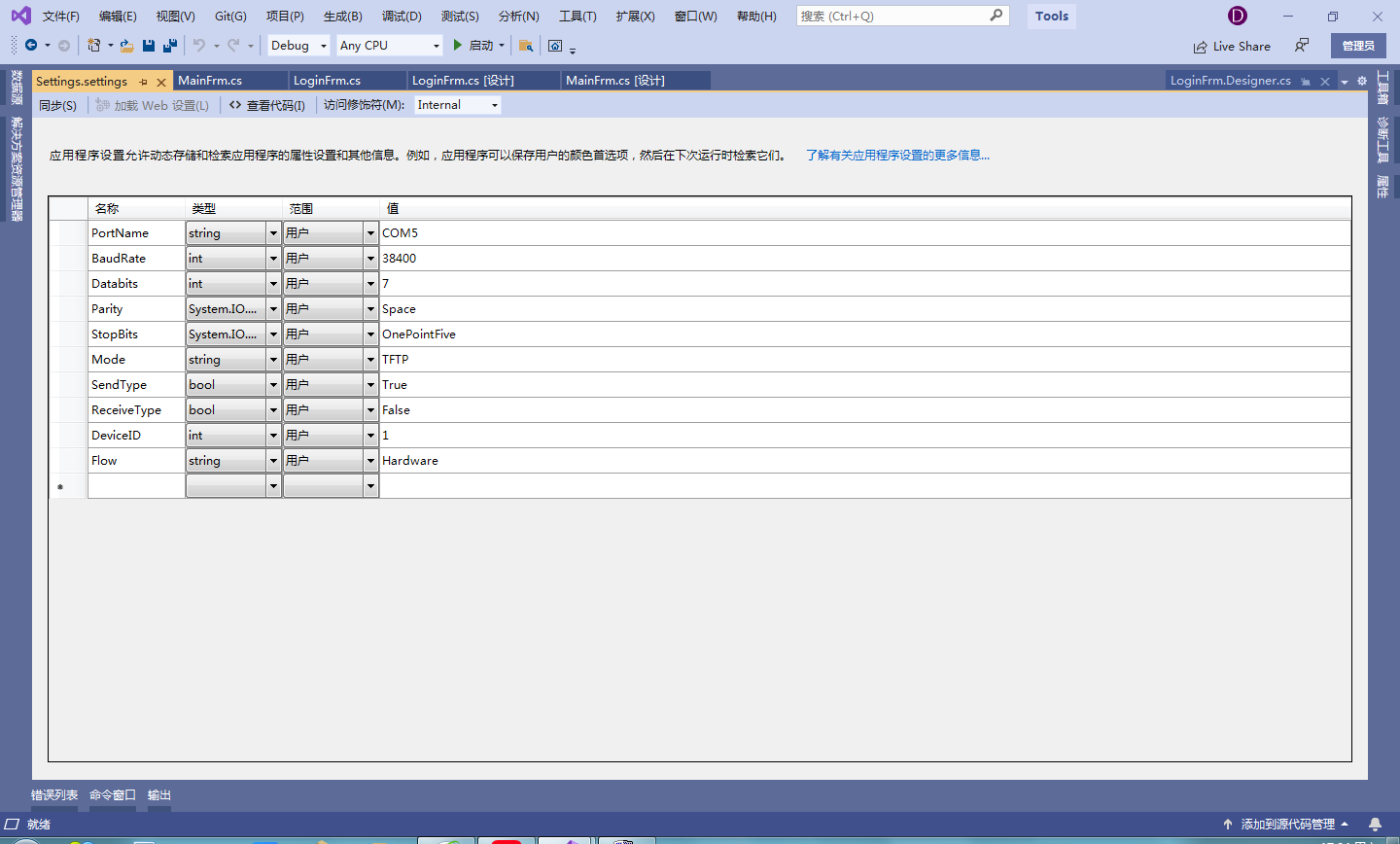The image size is (1400, 844).
Task: Click the Save All double-disk icon
Action: [x=170, y=46]
